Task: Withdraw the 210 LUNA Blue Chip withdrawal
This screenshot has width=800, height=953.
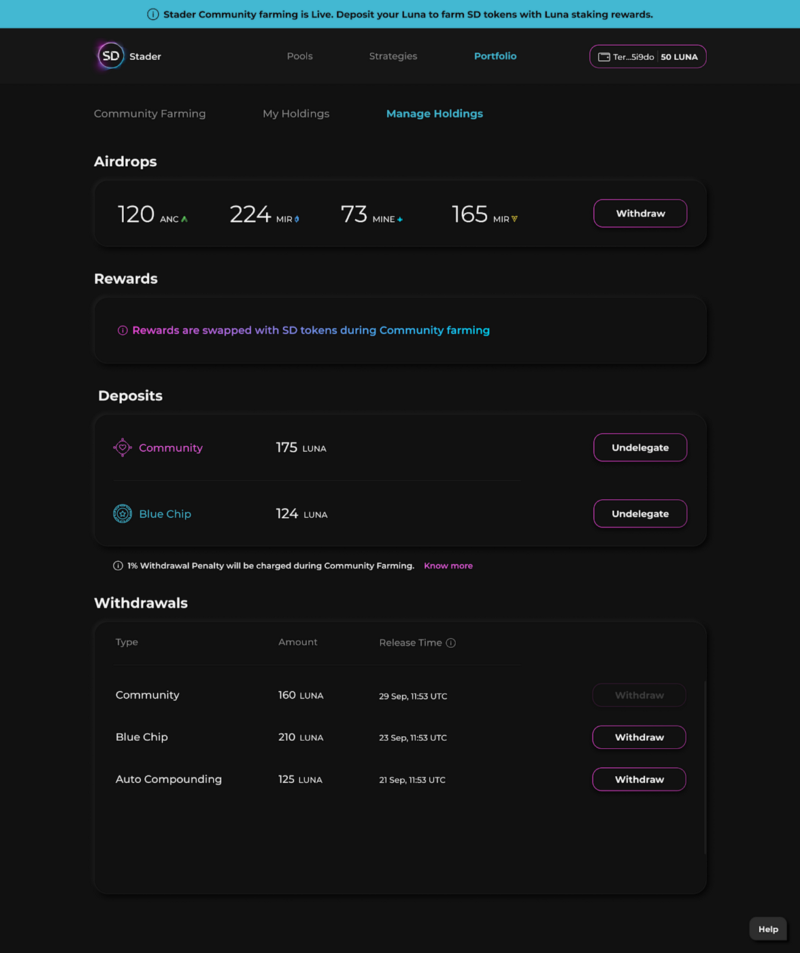Action: coord(639,737)
